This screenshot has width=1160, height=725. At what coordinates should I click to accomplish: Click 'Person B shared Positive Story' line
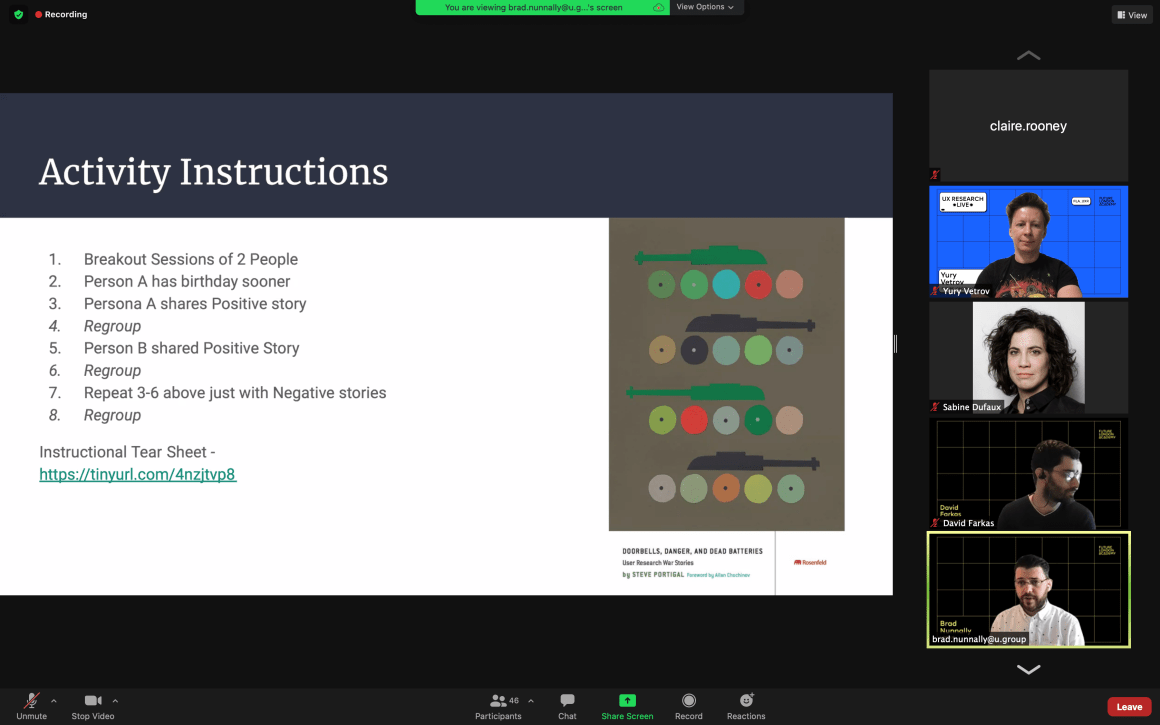192,348
